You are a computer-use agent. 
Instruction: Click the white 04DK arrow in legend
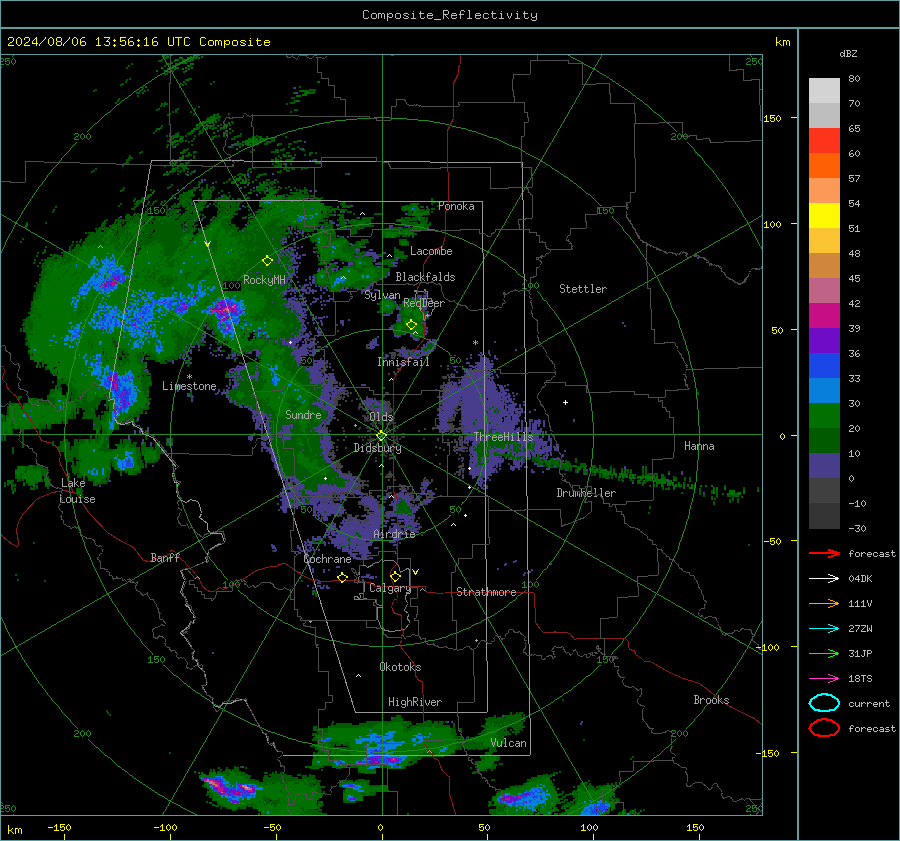[x=824, y=578]
